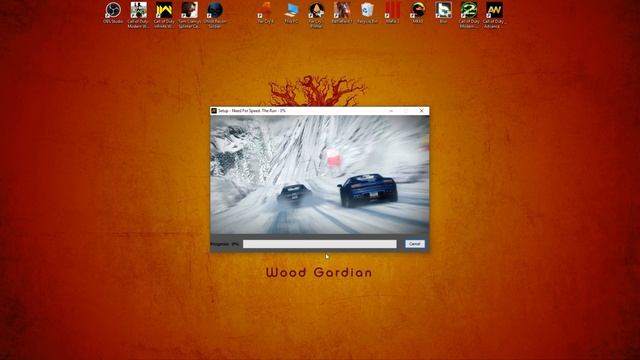Click the snowy racing cars banner image

[x=320, y=174]
